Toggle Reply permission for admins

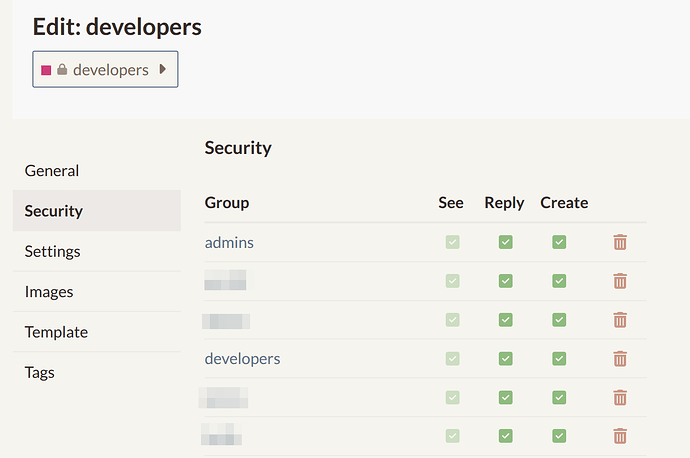pyautogui.click(x=506, y=242)
